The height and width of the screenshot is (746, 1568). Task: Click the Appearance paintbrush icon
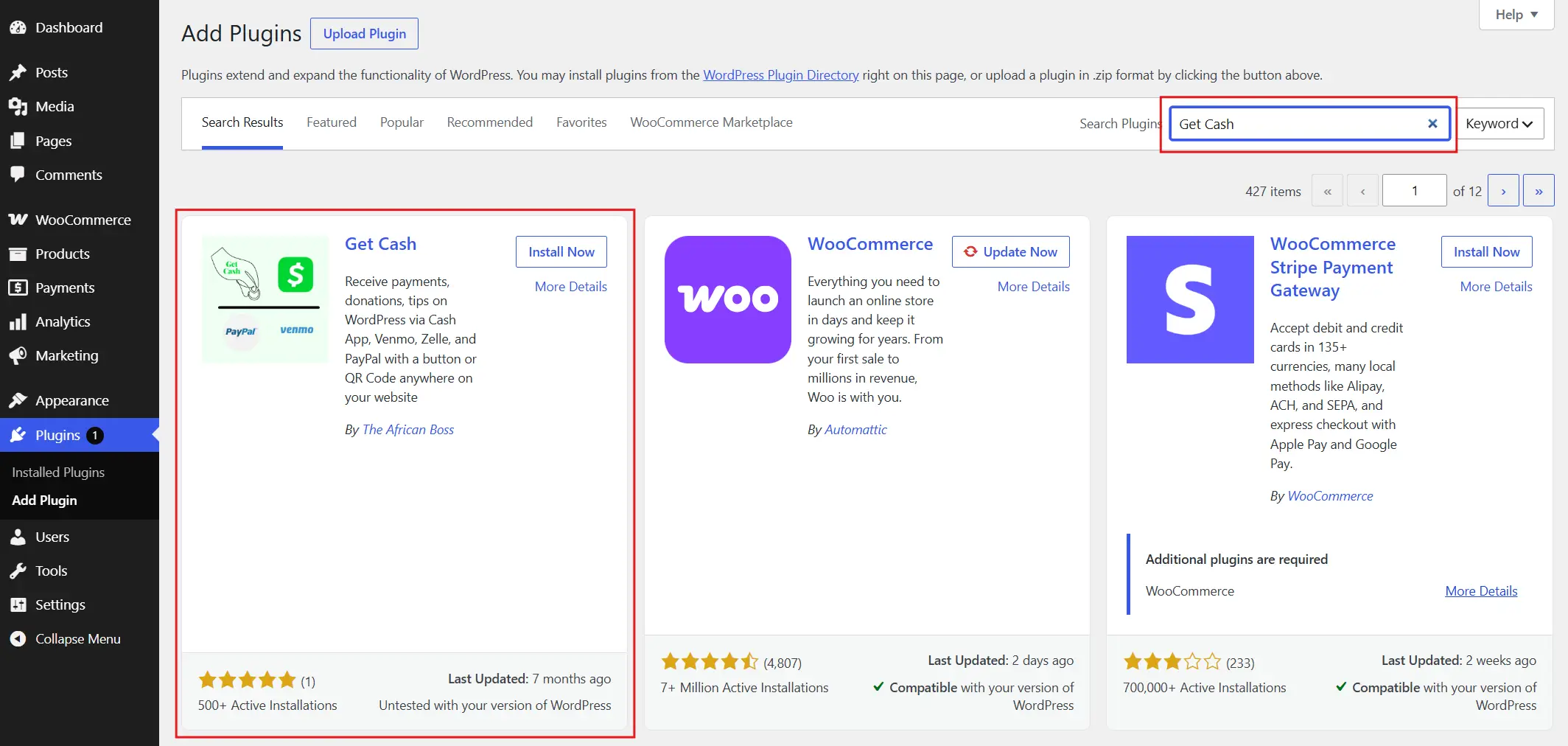[x=18, y=400]
